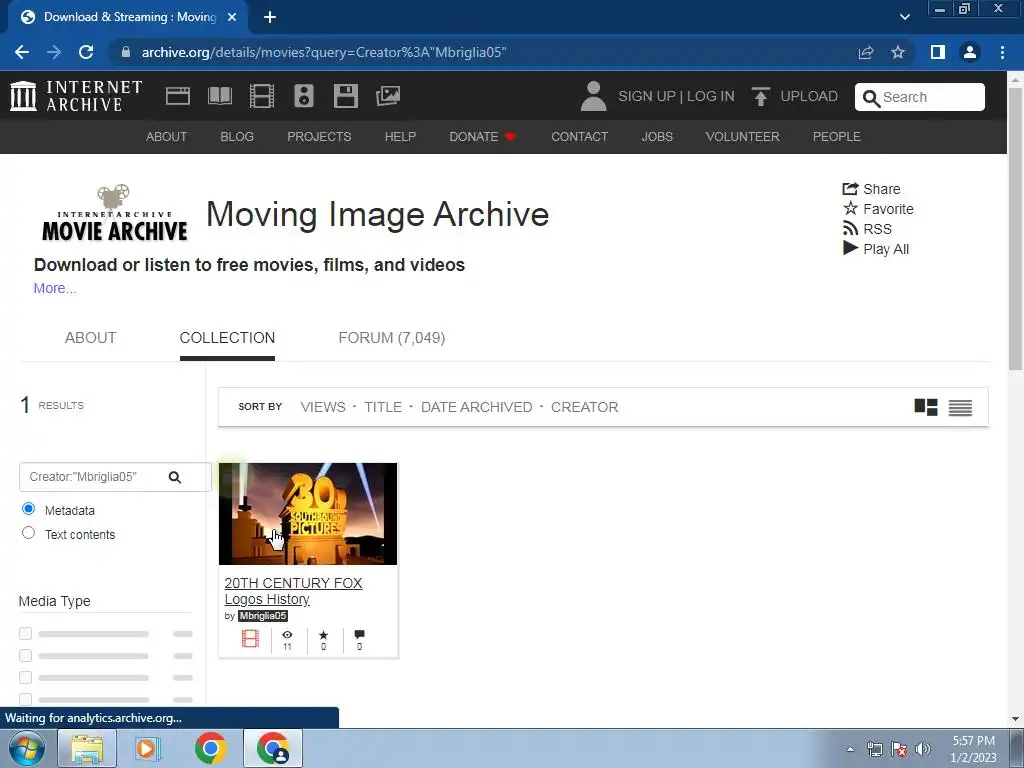Open a new browser tab
The height and width of the screenshot is (768, 1024).
[x=270, y=17]
